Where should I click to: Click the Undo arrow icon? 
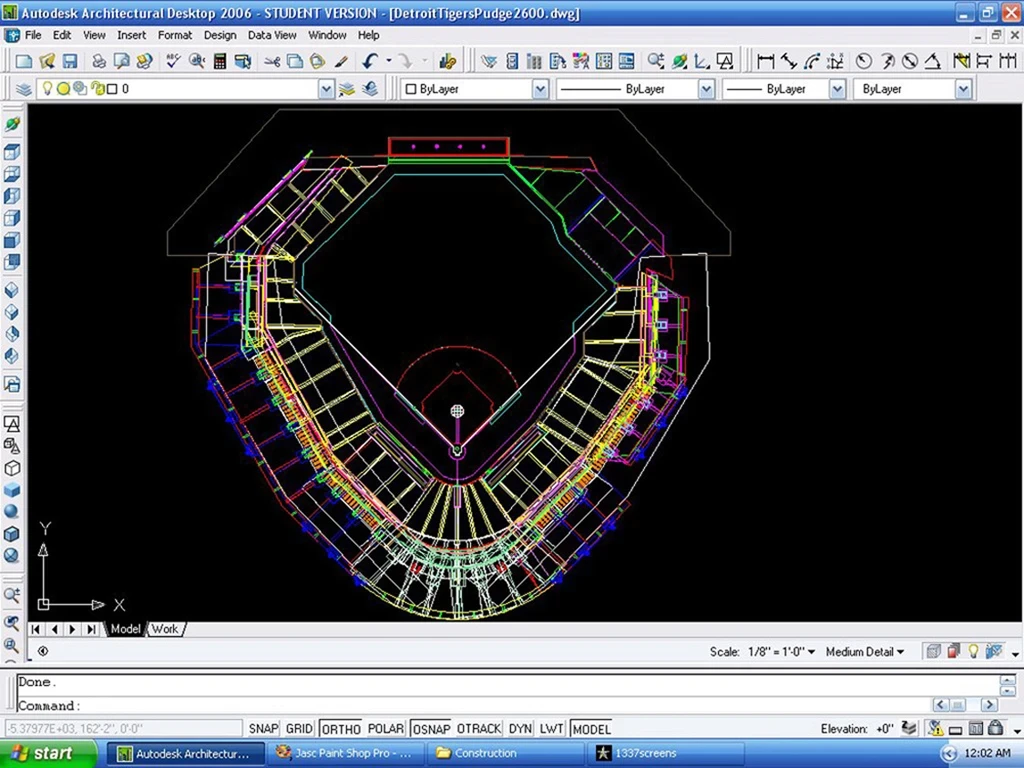pos(370,62)
